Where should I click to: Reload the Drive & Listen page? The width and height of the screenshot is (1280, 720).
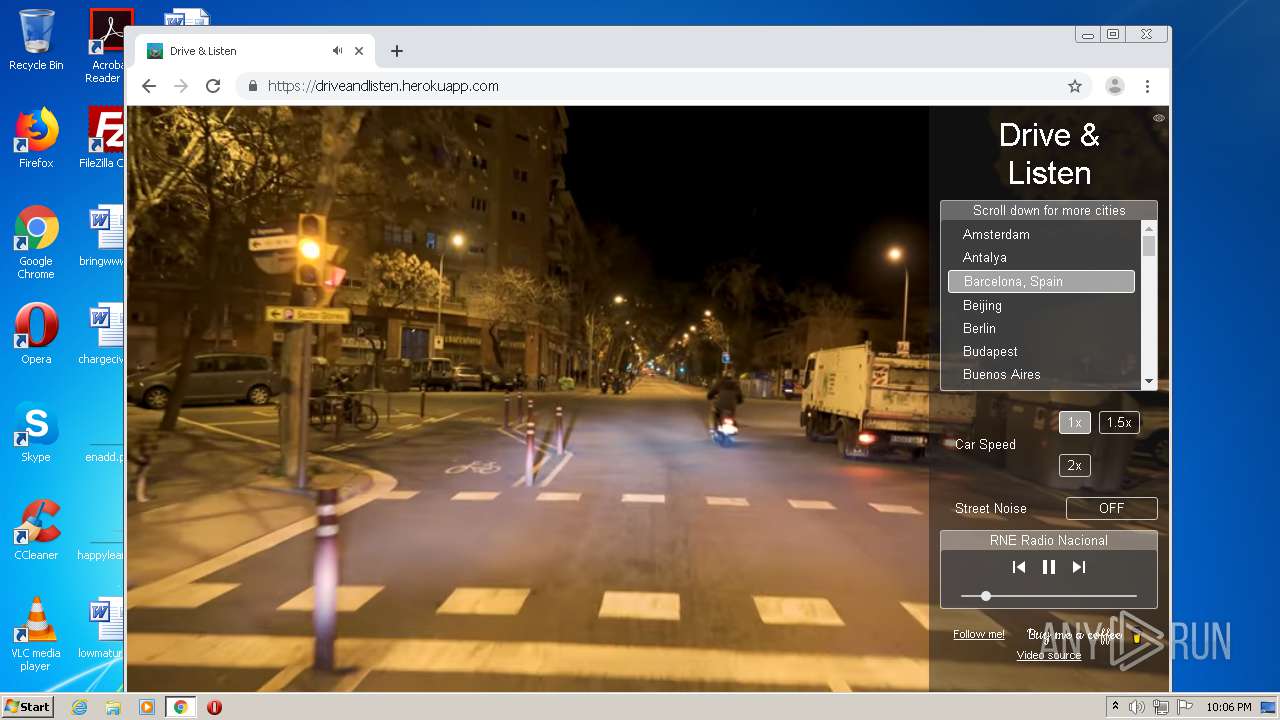(x=213, y=86)
